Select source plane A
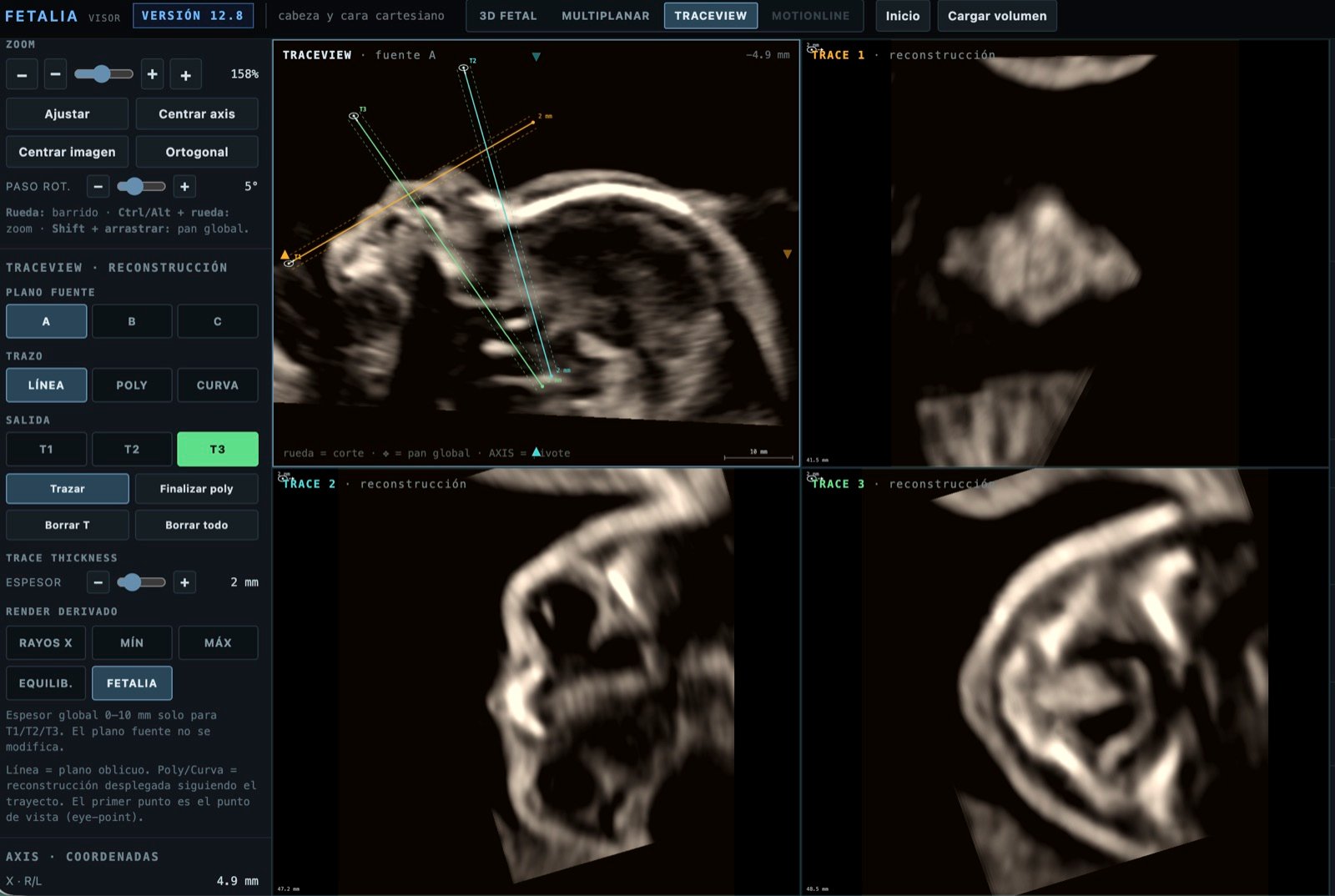The width and height of the screenshot is (1335, 896). click(x=46, y=321)
